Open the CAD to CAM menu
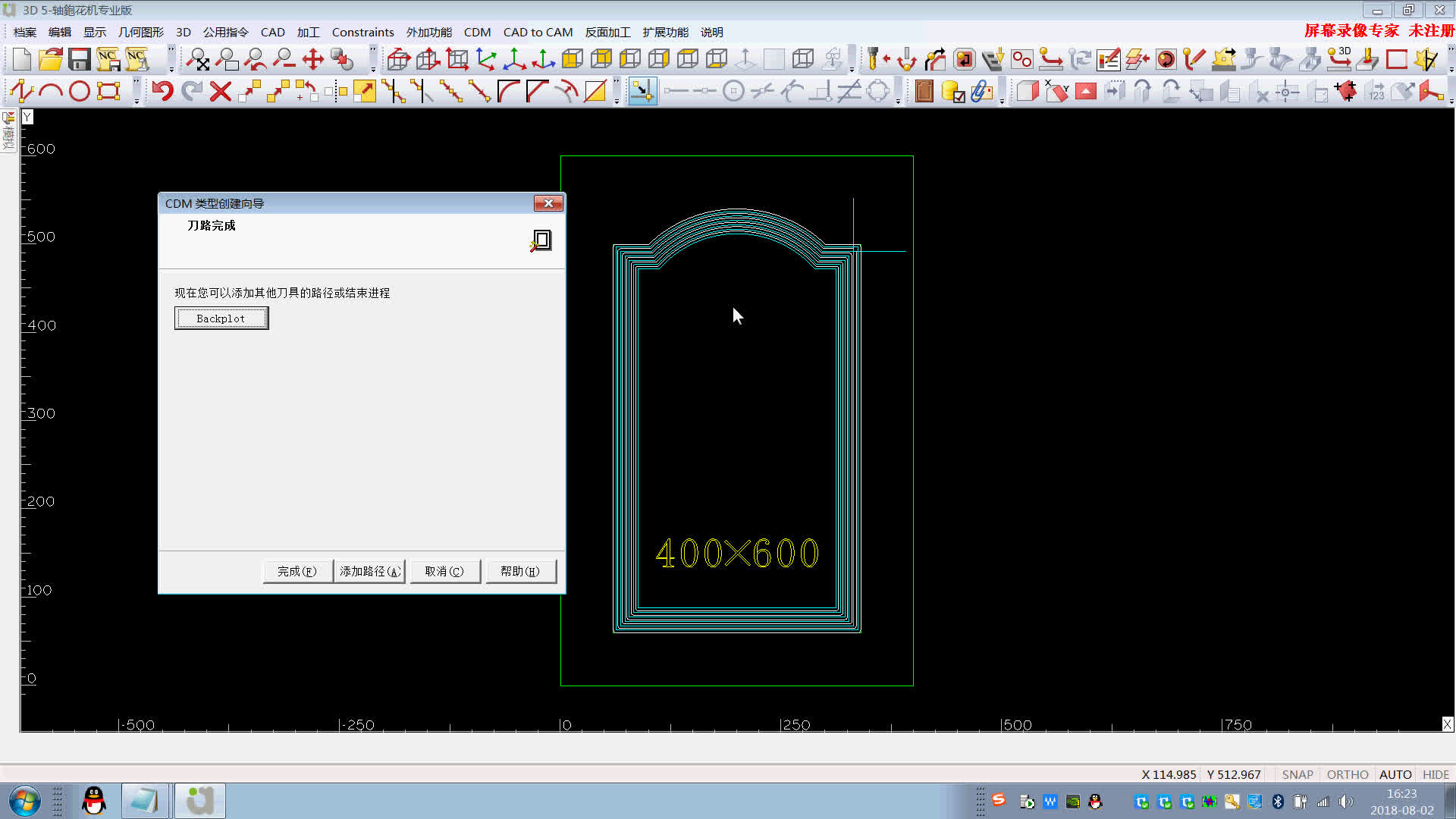The width and height of the screenshot is (1456, 819). pos(538,32)
